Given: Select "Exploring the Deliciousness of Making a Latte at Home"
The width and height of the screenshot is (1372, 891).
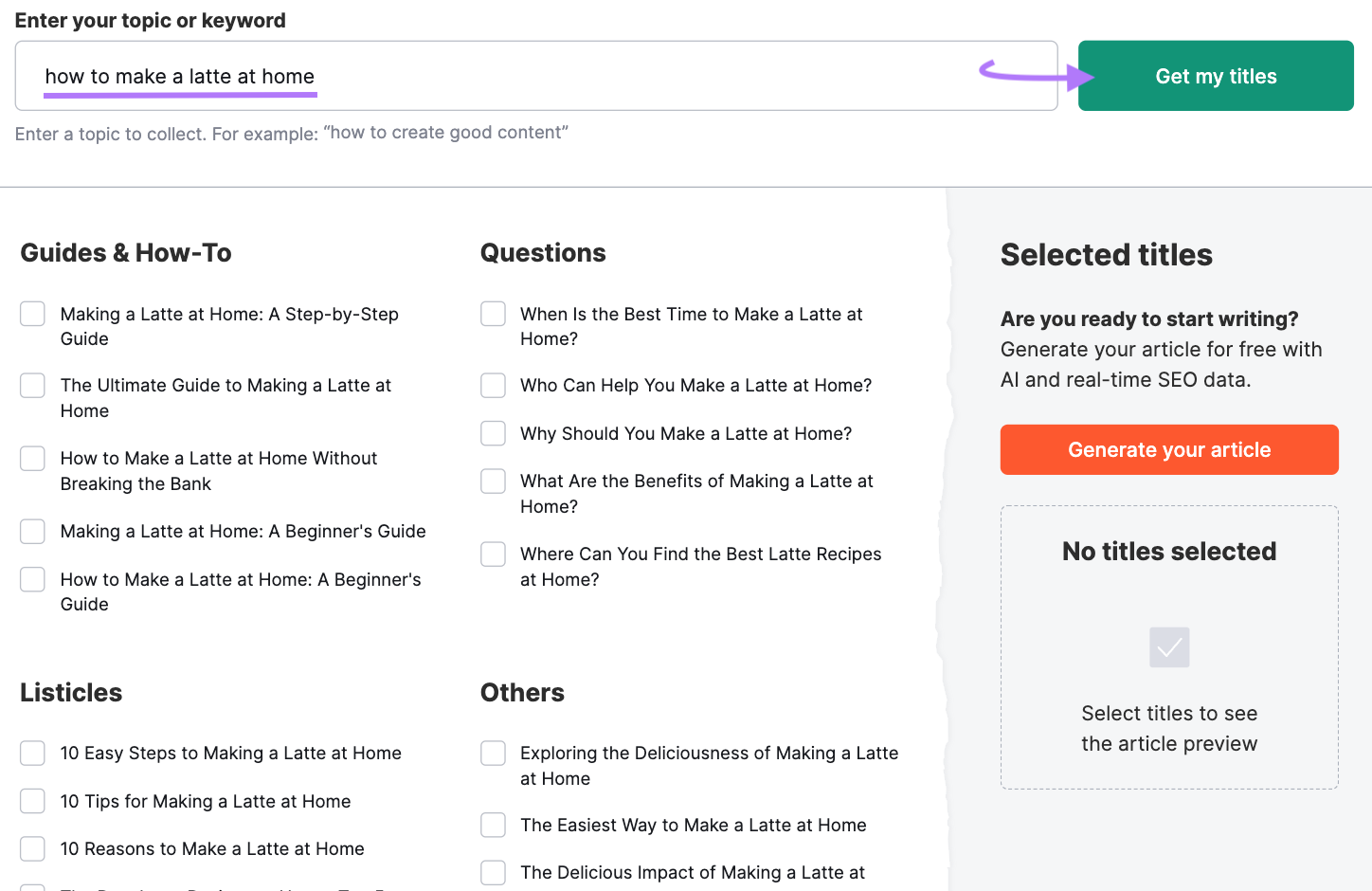Looking at the screenshot, I should (x=493, y=753).
